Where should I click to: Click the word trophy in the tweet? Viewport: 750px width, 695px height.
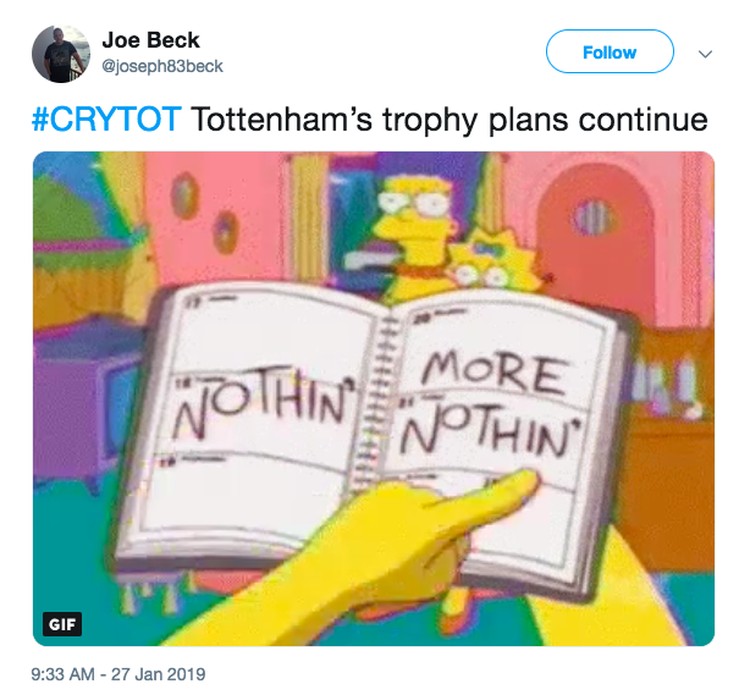pos(430,121)
